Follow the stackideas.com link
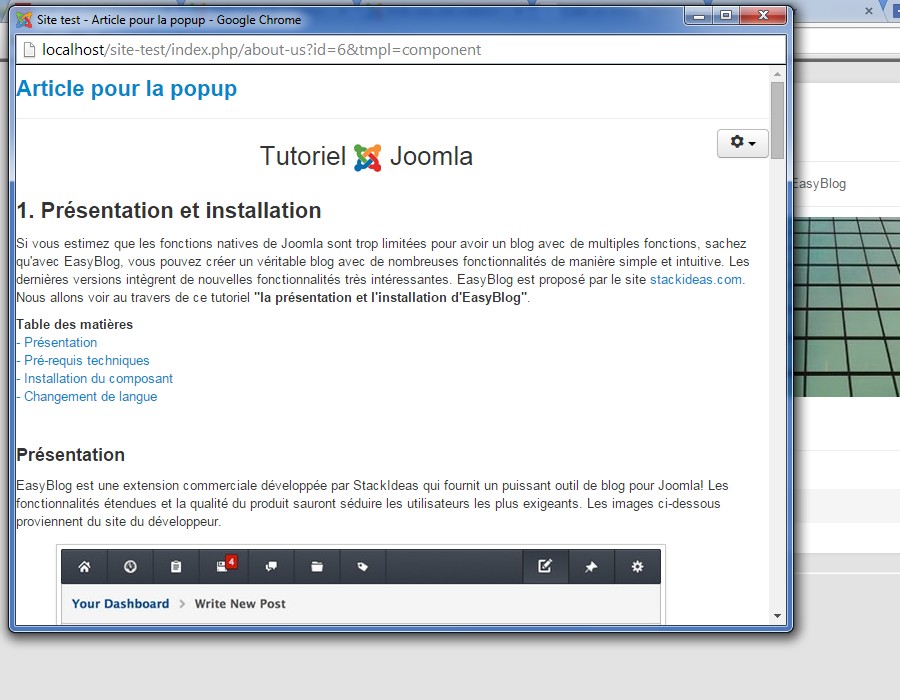This screenshot has width=900, height=700. 696,279
